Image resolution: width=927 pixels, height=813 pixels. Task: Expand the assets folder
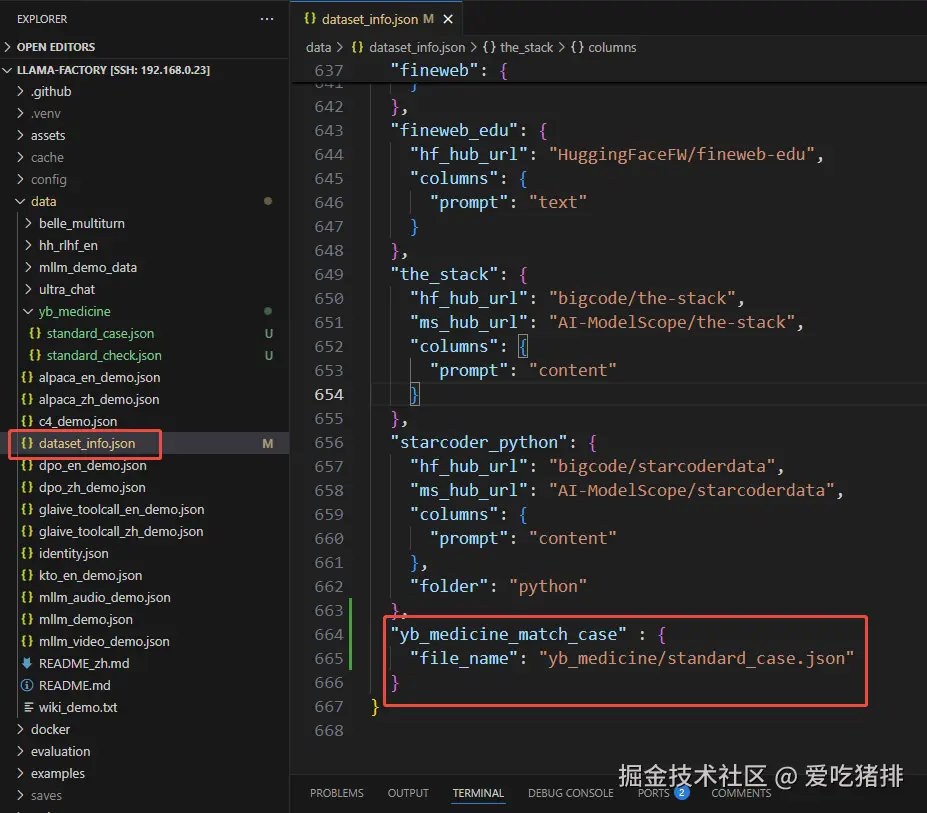pos(48,135)
